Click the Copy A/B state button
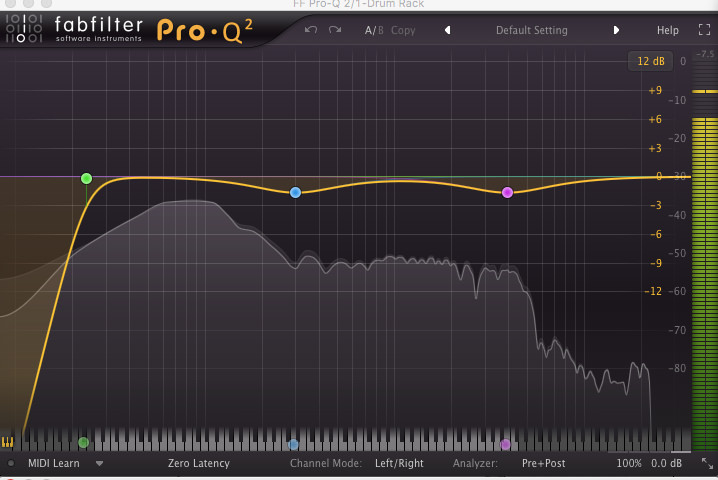Screen dimensions: 718x480 click(x=403, y=31)
